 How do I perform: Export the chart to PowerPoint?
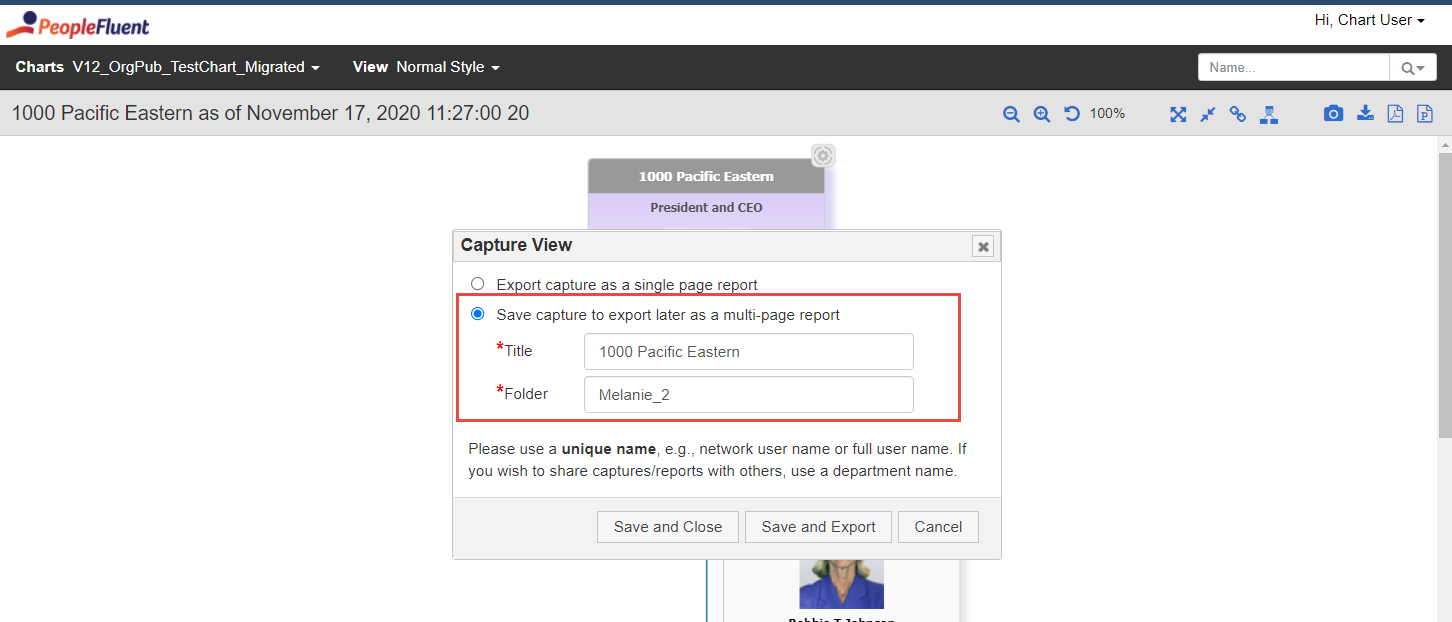pos(1424,113)
